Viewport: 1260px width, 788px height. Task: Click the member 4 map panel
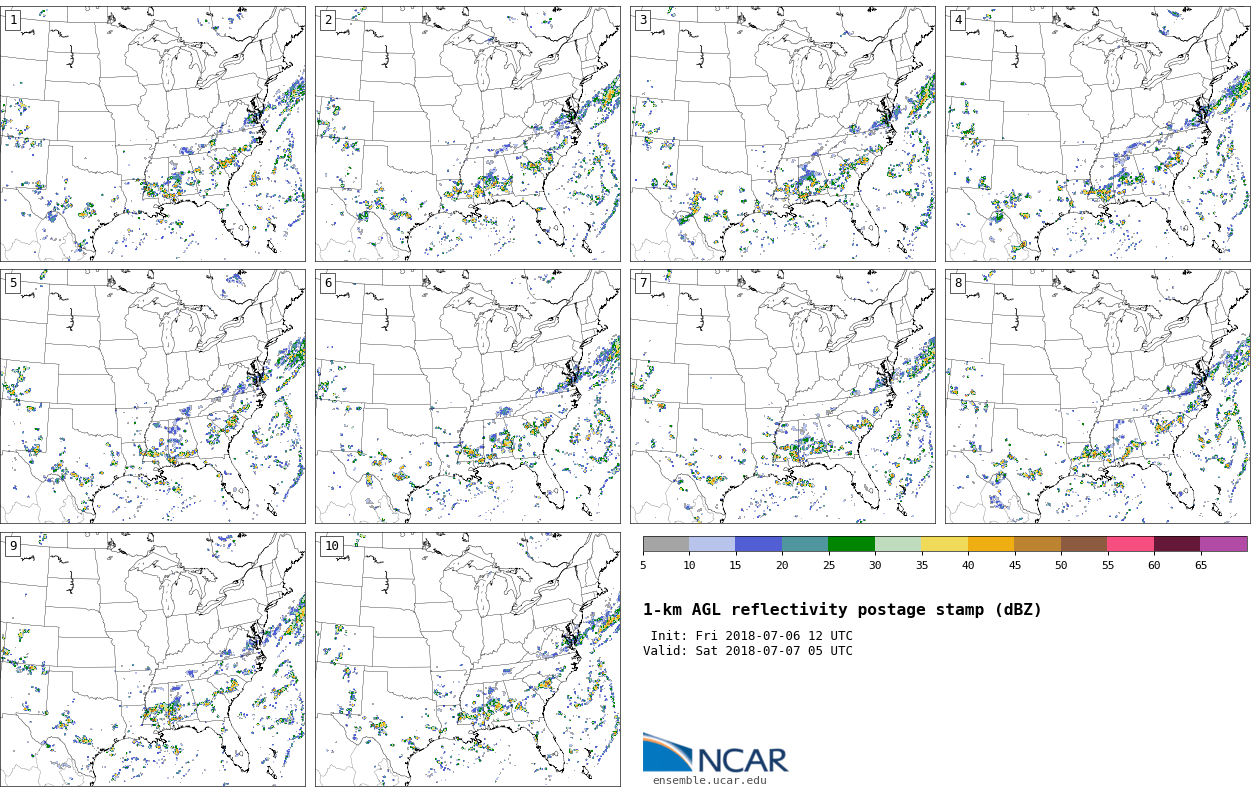click(x=1098, y=134)
